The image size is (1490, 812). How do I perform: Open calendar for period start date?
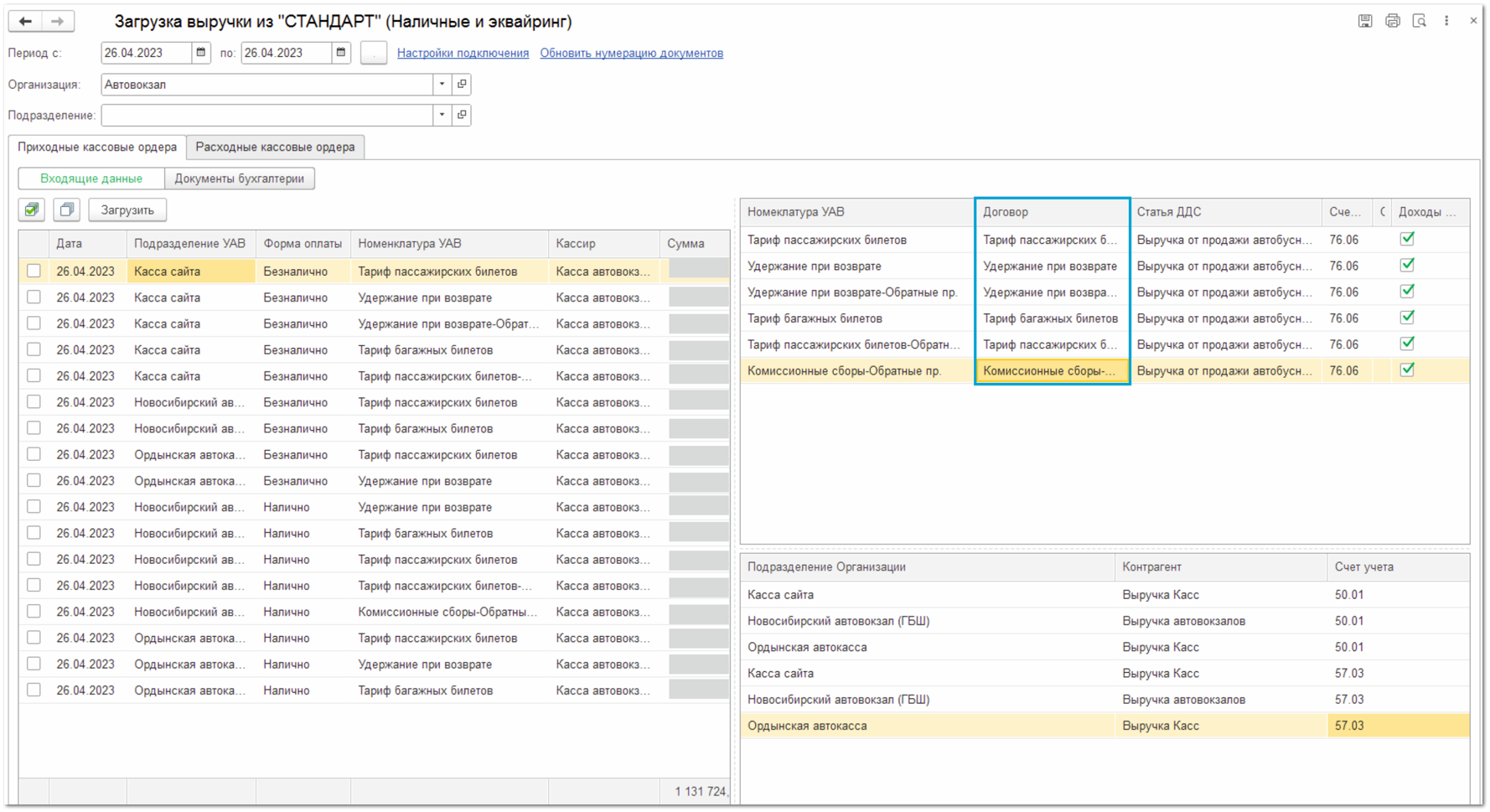(201, 53)
